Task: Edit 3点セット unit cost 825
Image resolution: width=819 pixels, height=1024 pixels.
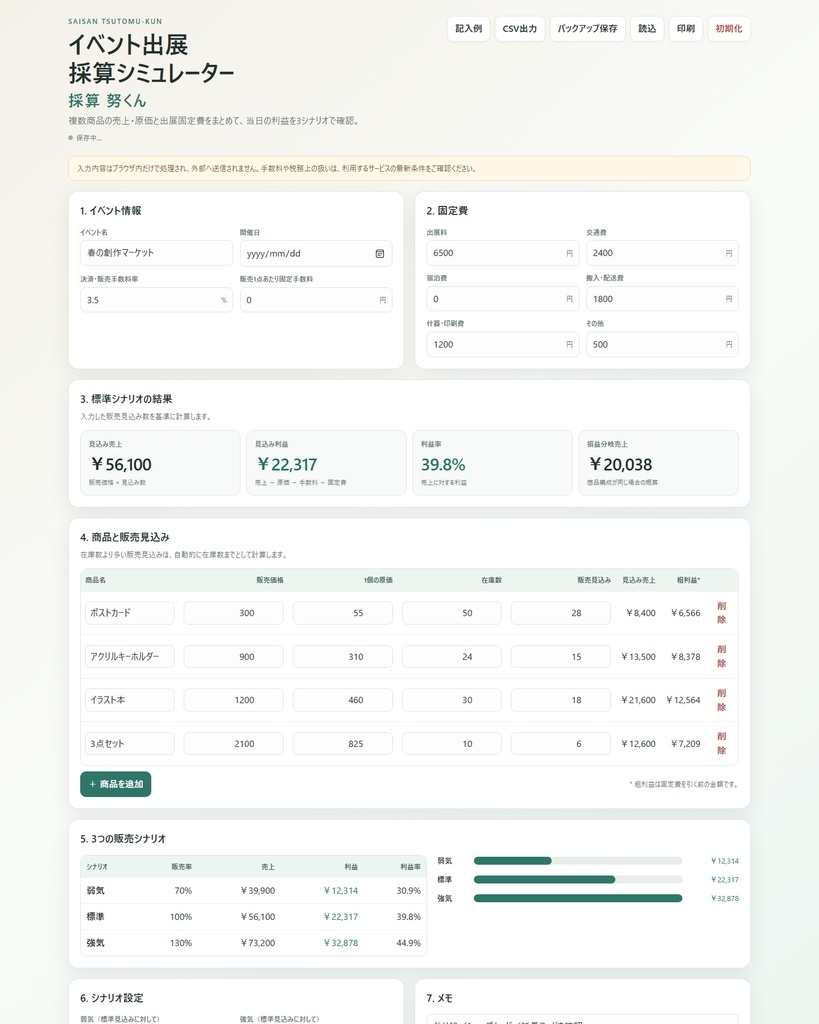Action: [343, 743]
